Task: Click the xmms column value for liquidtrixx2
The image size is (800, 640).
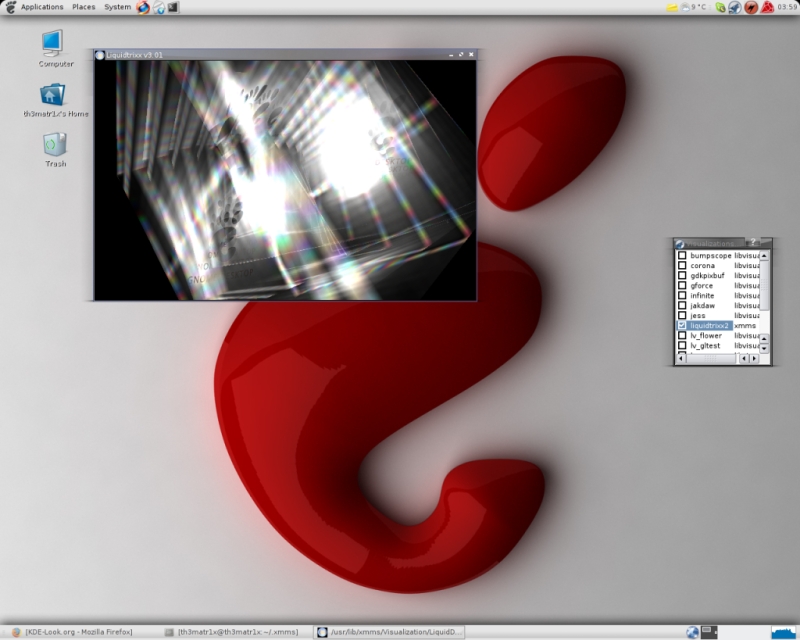Action: tap(745, 326)
